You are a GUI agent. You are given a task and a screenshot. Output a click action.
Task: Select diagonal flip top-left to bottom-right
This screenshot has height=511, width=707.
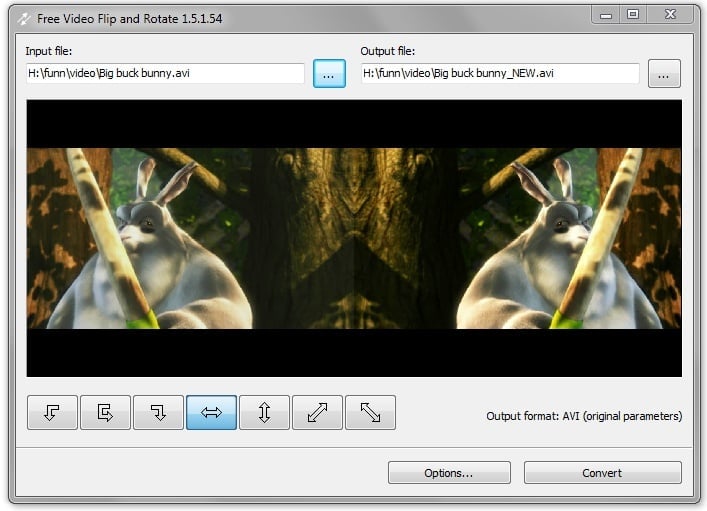coord(371,412)
